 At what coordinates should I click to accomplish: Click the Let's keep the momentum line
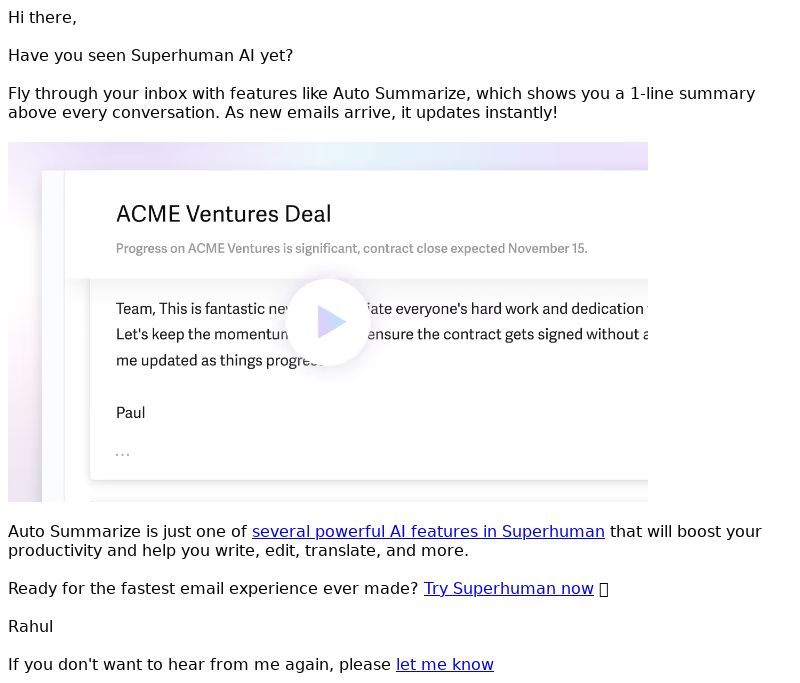point(382,335)
